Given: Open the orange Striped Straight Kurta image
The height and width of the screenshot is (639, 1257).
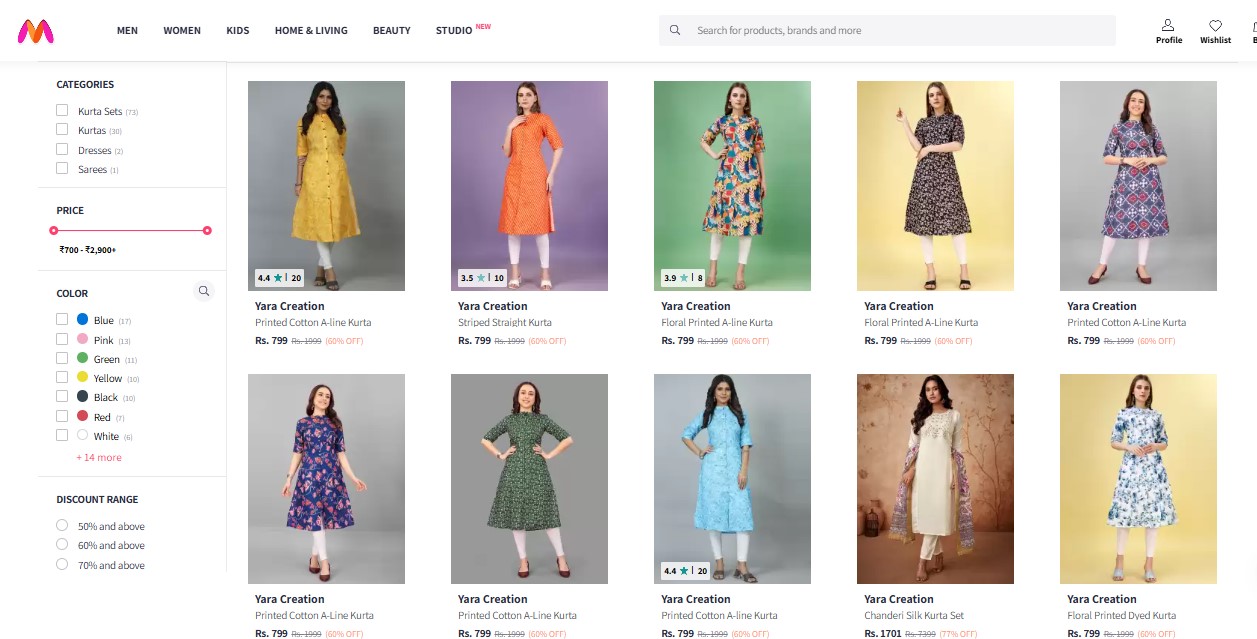Looking at the screenshot, I should pos(529,186).
